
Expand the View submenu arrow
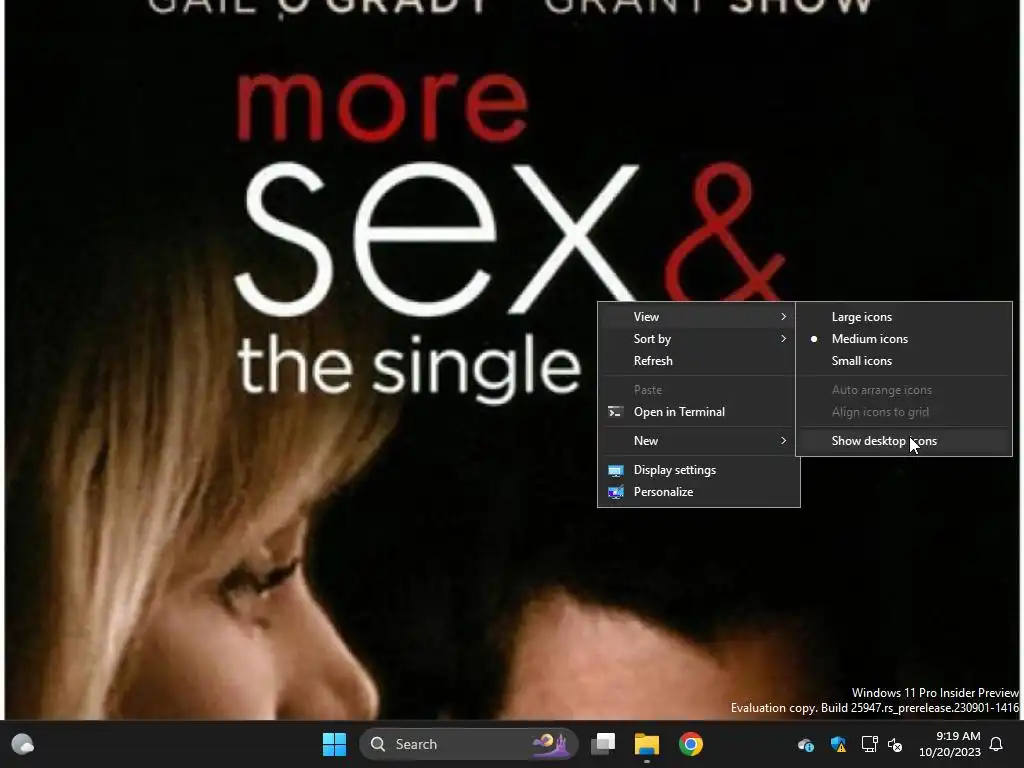pyautogui.click(x=784, y=317)
